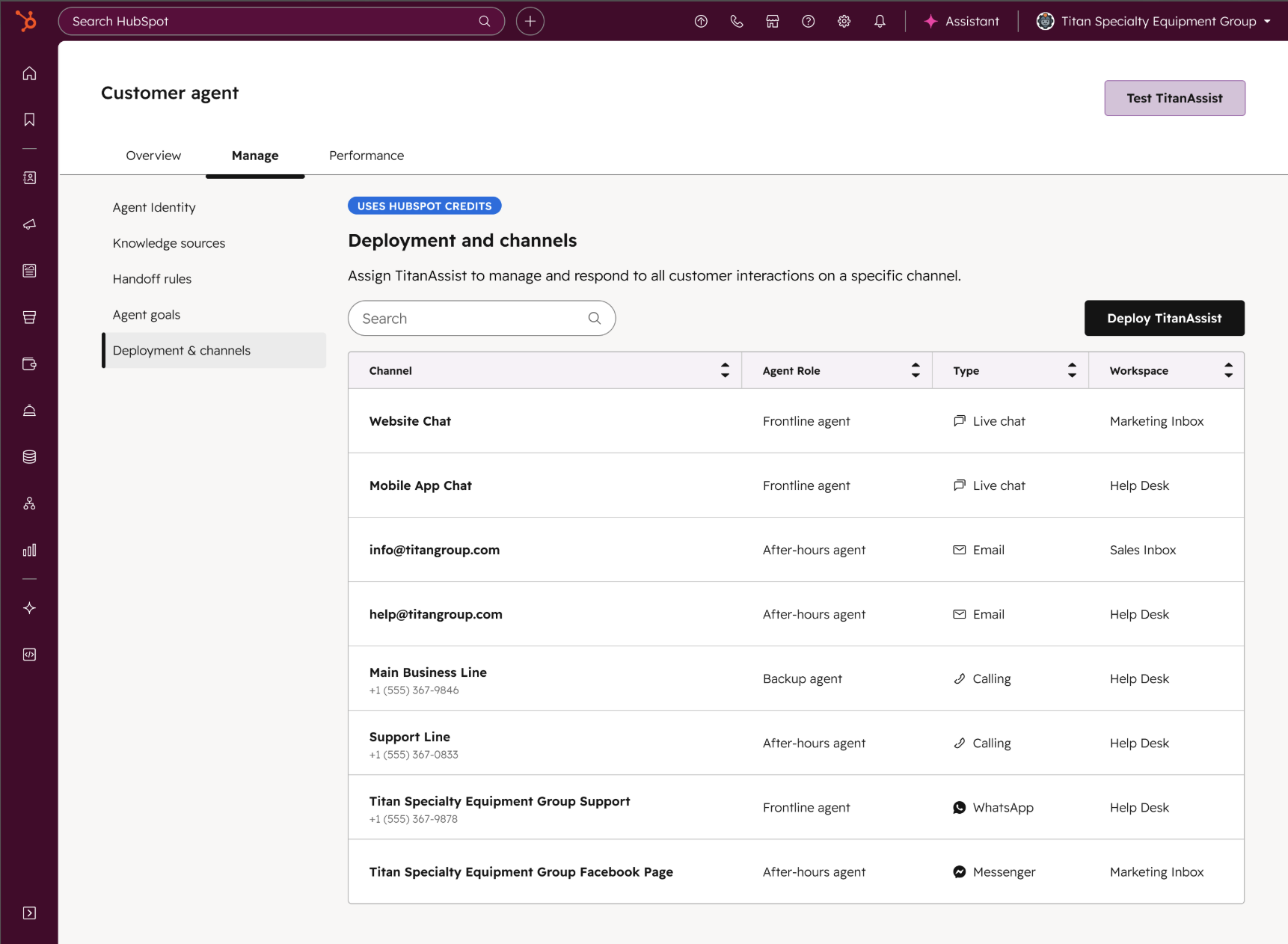Click the phone number +1 (555) 367-9878

click(414, 819)
